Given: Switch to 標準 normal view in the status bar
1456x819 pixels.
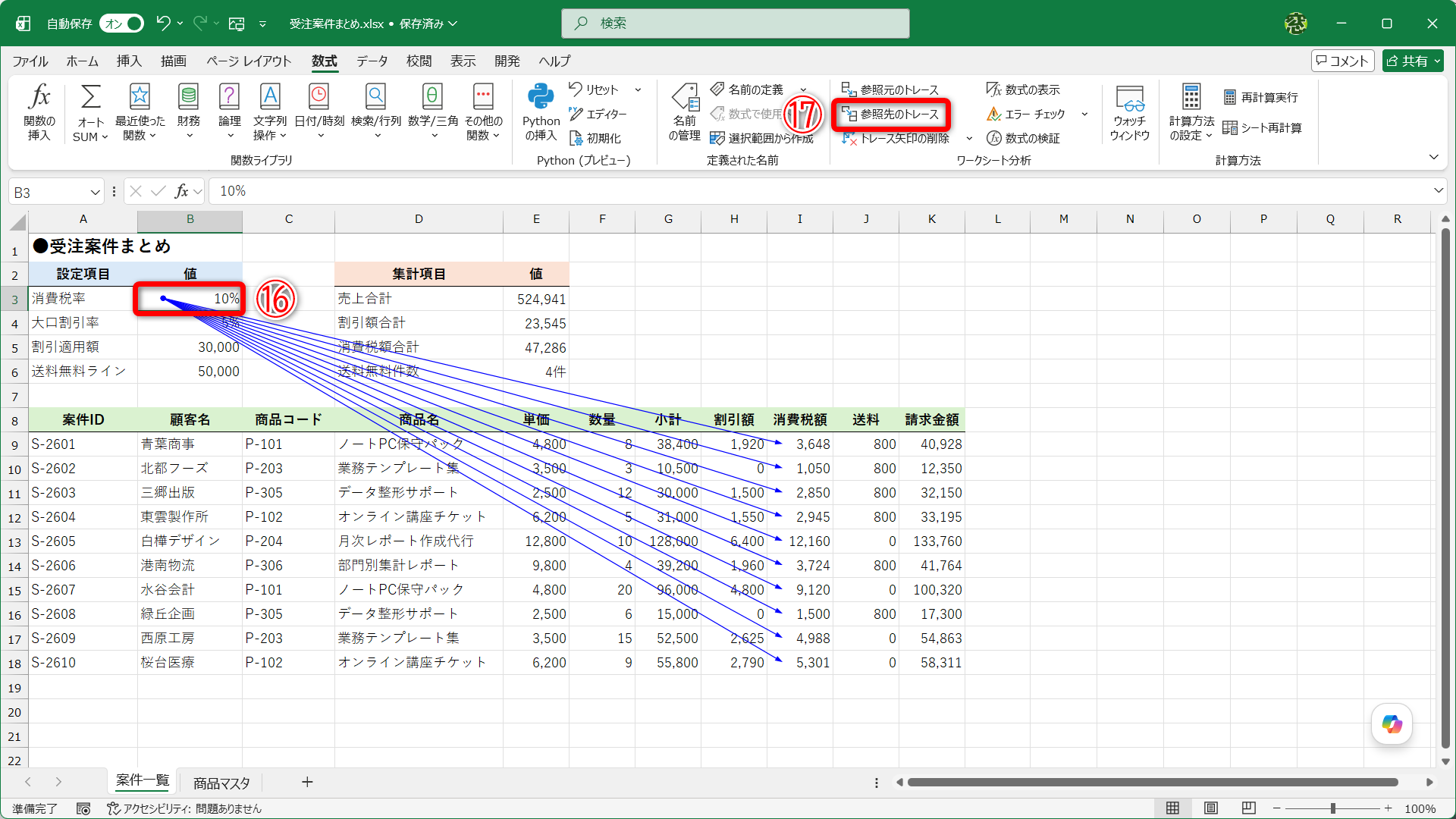Looking at the screenshot, I should coord(1172,808).
